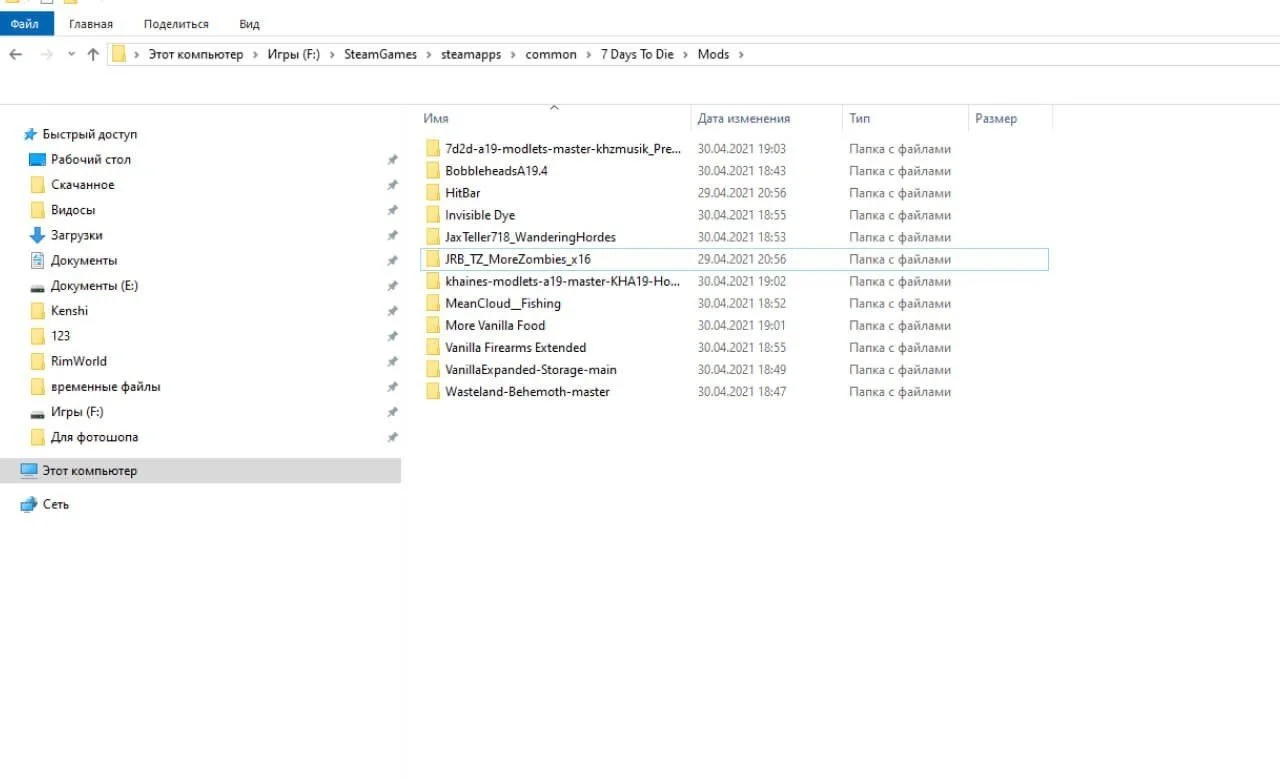Viewport: 1280px width, 780px height.
Task: Click the Быстрый доступ star icon
Action: pos(30,134)
